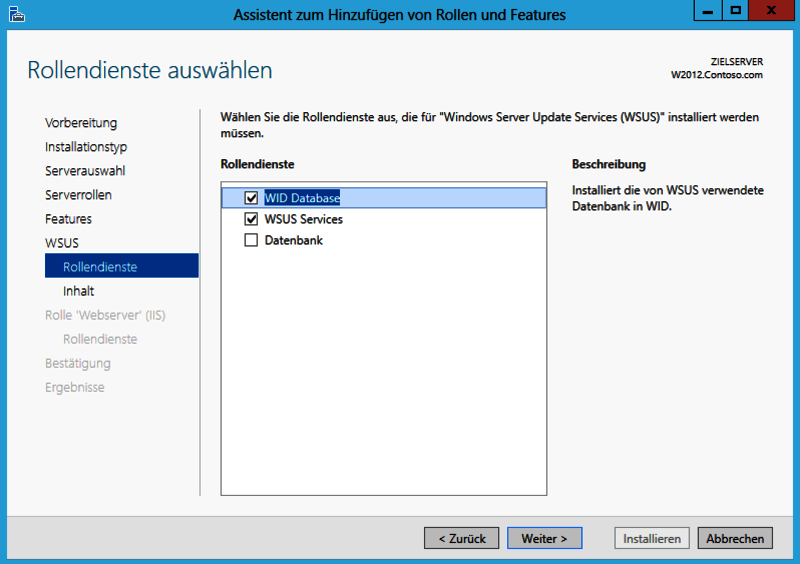The image size is (800, 564).
Task: Go to Serverauswahl step
Action: pos(85,171)
